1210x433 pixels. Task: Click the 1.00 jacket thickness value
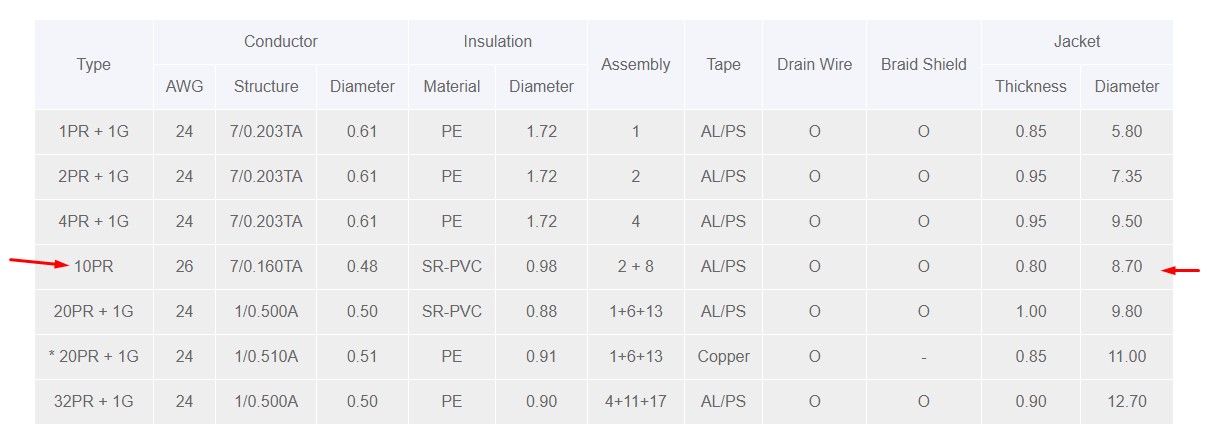pos(1030,312)
